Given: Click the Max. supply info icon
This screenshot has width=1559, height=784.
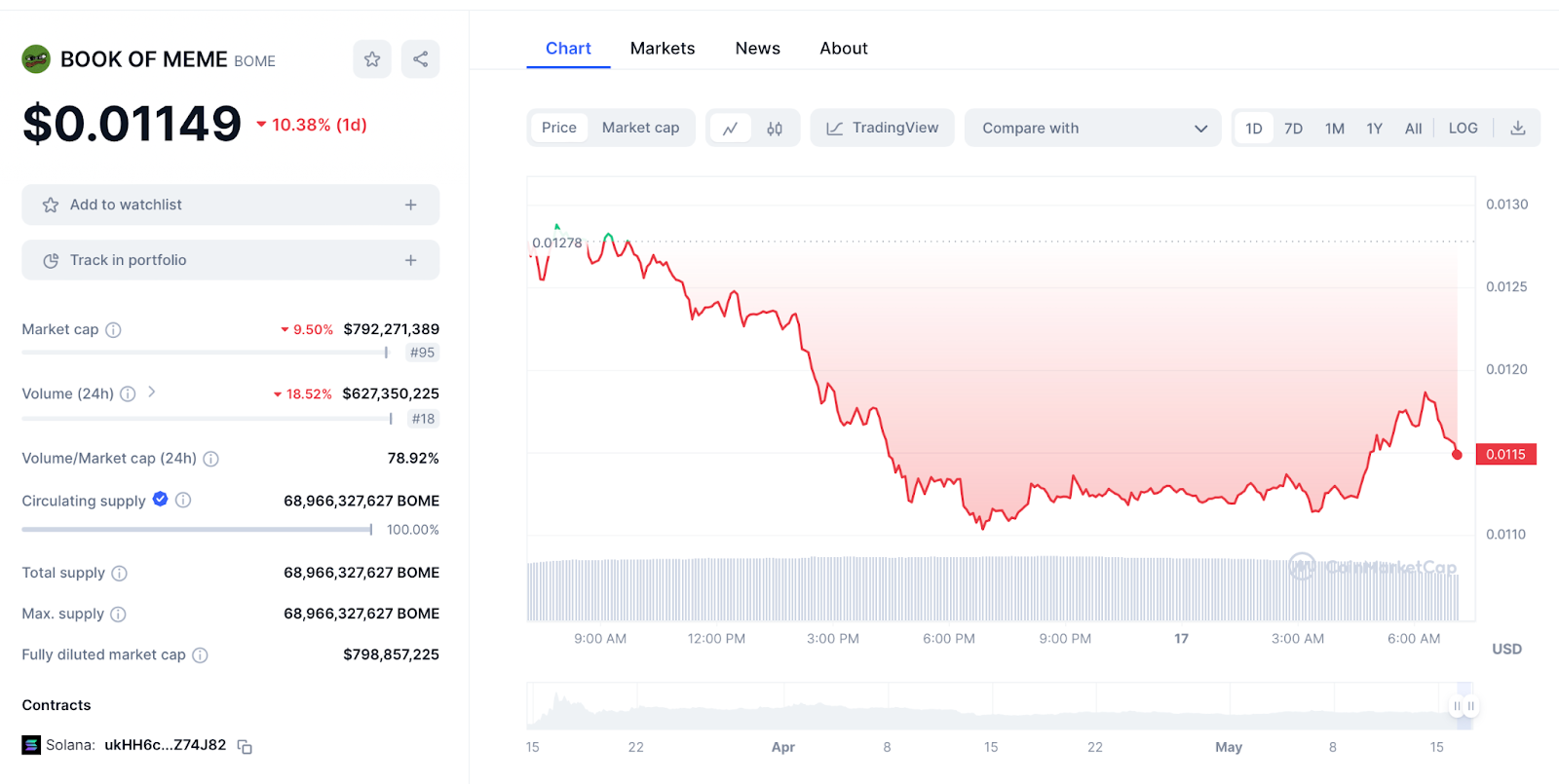Looking at the screenshot, I should point(118,615).
